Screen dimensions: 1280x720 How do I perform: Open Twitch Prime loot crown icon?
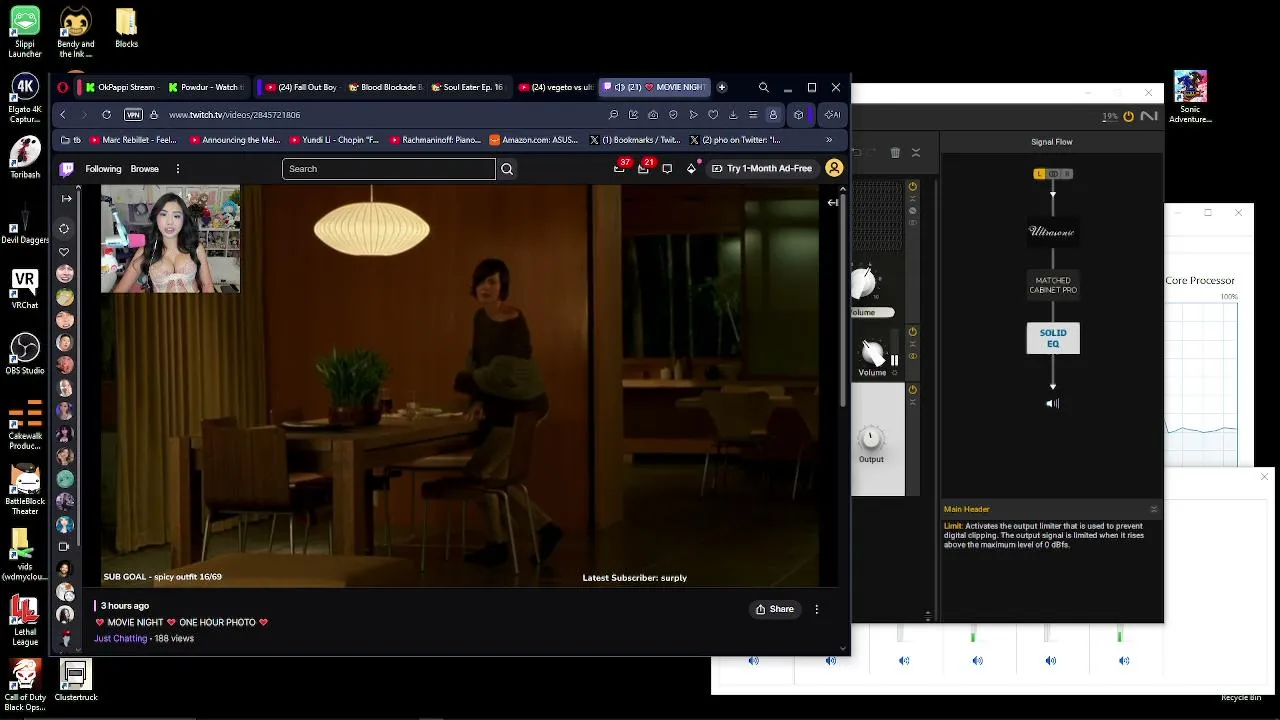click(x=619, y=168)
